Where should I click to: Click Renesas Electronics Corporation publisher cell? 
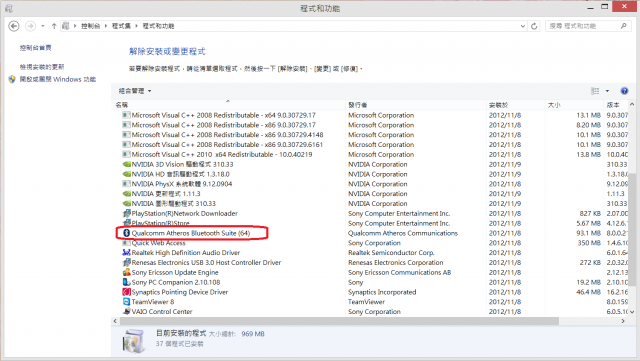pos(396,263)
